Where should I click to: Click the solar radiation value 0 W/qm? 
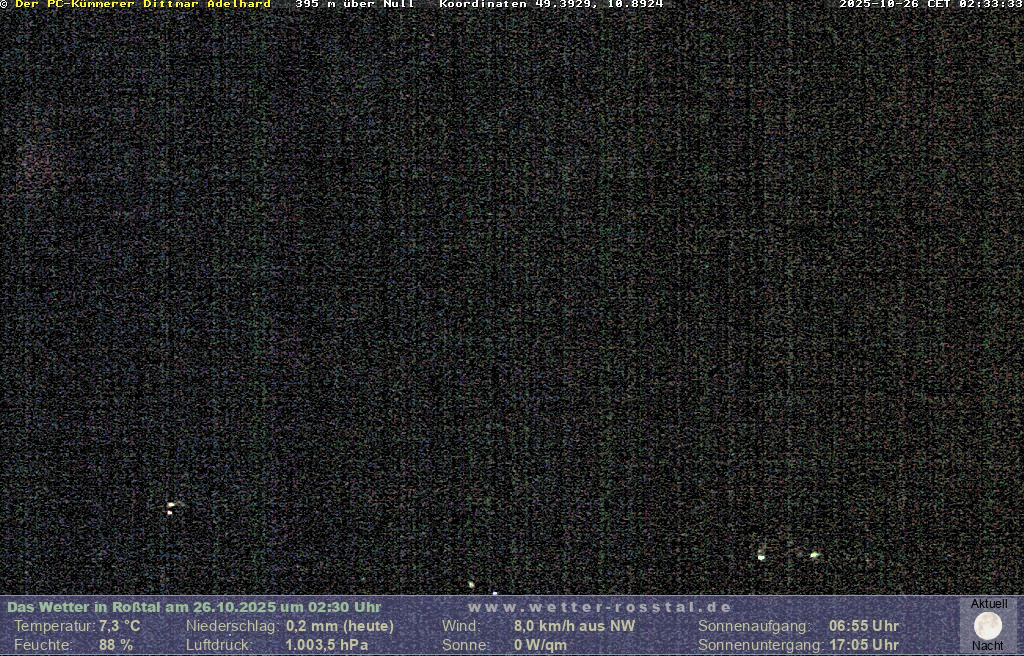click(x=540, y=645)
